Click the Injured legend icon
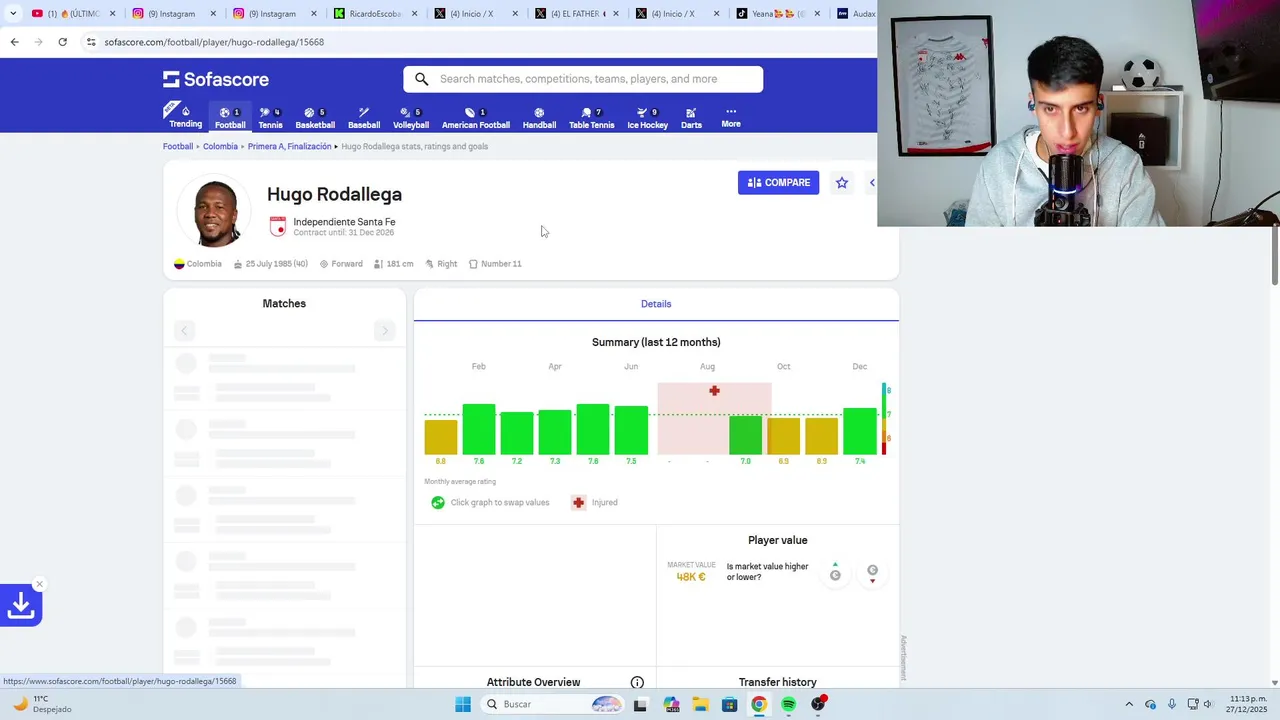This screenshot has width=1280, height=720. [578, 502]
